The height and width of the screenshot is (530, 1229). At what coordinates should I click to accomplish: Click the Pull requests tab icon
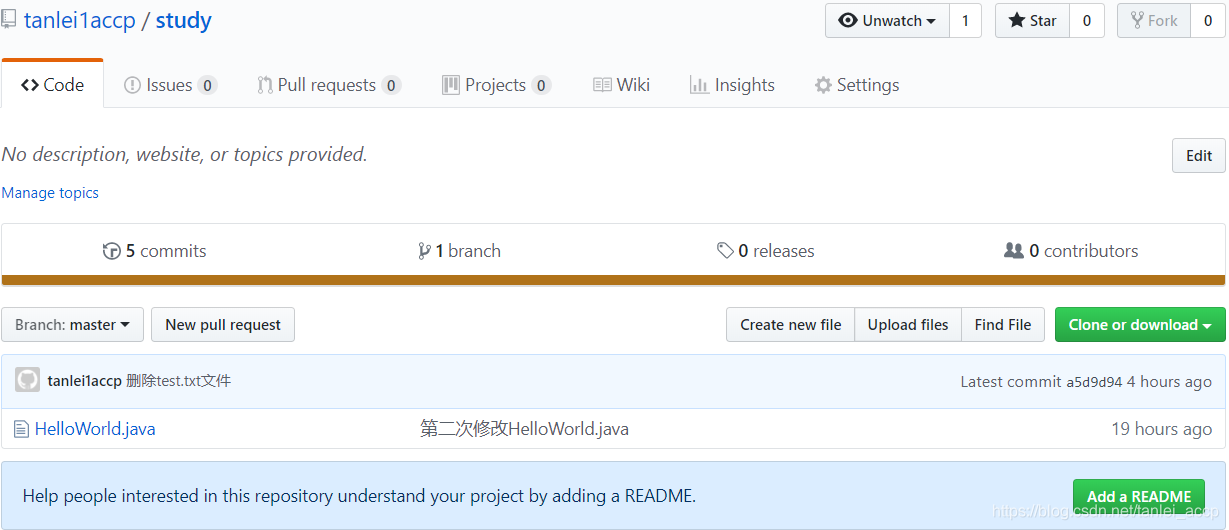pos(265,85)
